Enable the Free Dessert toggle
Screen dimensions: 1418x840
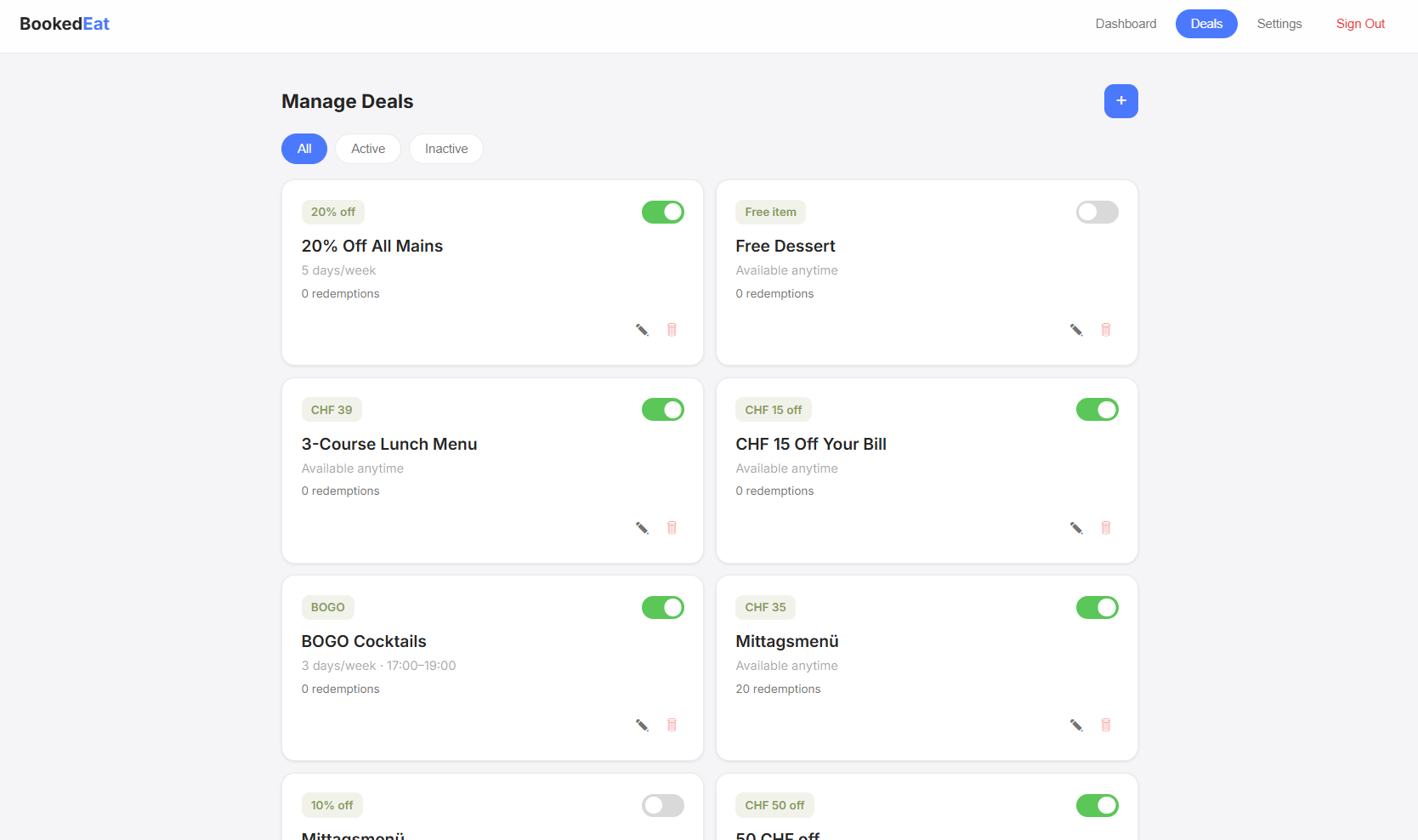[x=1097, y=212]
